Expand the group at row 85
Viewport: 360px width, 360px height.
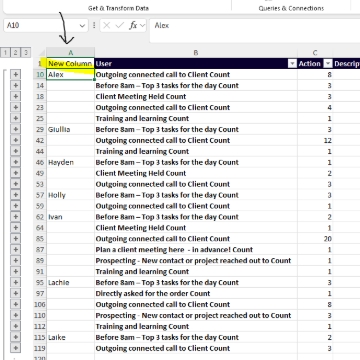15,239
